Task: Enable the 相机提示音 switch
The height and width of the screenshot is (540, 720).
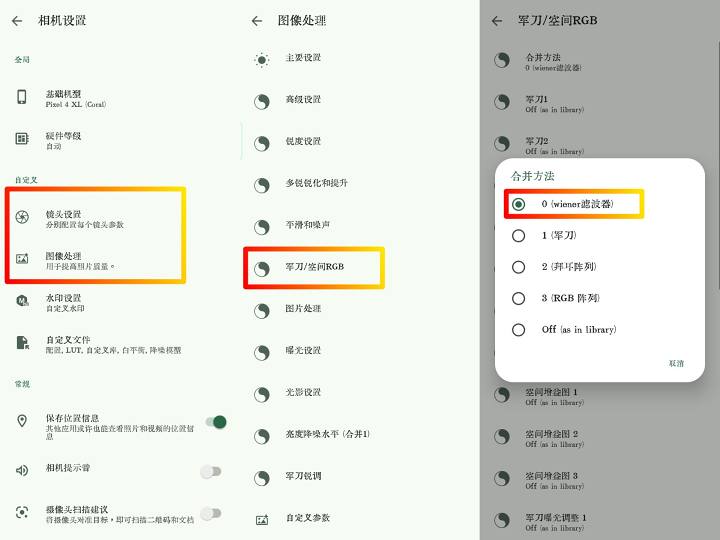Action: point(210,470)
